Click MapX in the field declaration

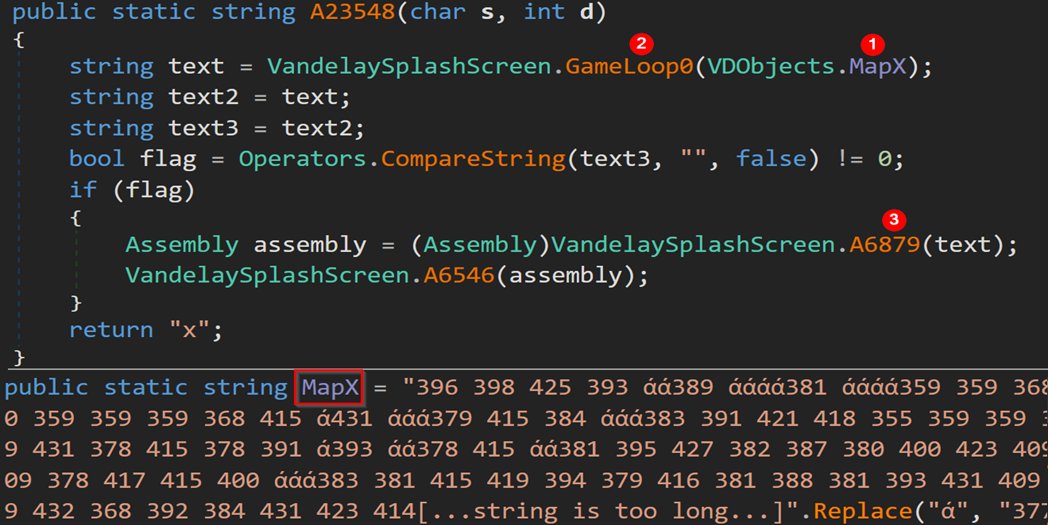[330, 387]
